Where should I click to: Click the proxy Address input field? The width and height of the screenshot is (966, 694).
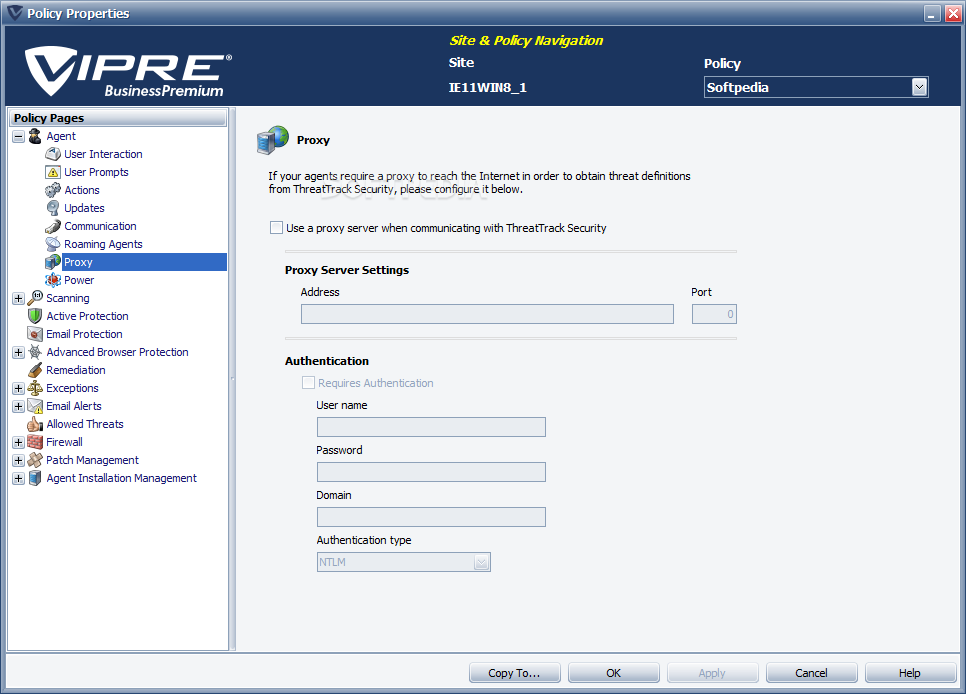pos(487,314)
